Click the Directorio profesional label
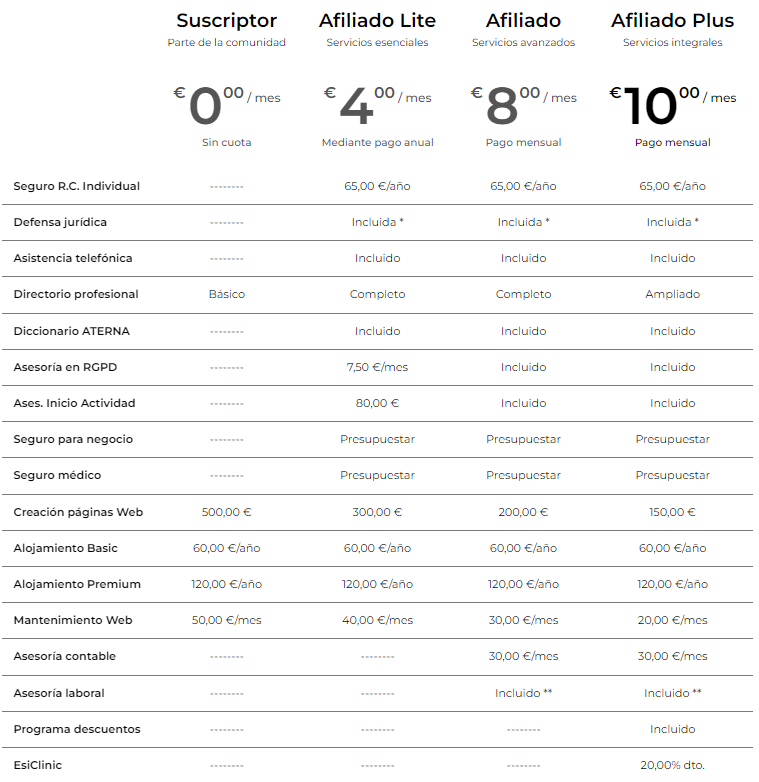Image resolution: width=759 pixels, height=782 pixels. point(76,294)
